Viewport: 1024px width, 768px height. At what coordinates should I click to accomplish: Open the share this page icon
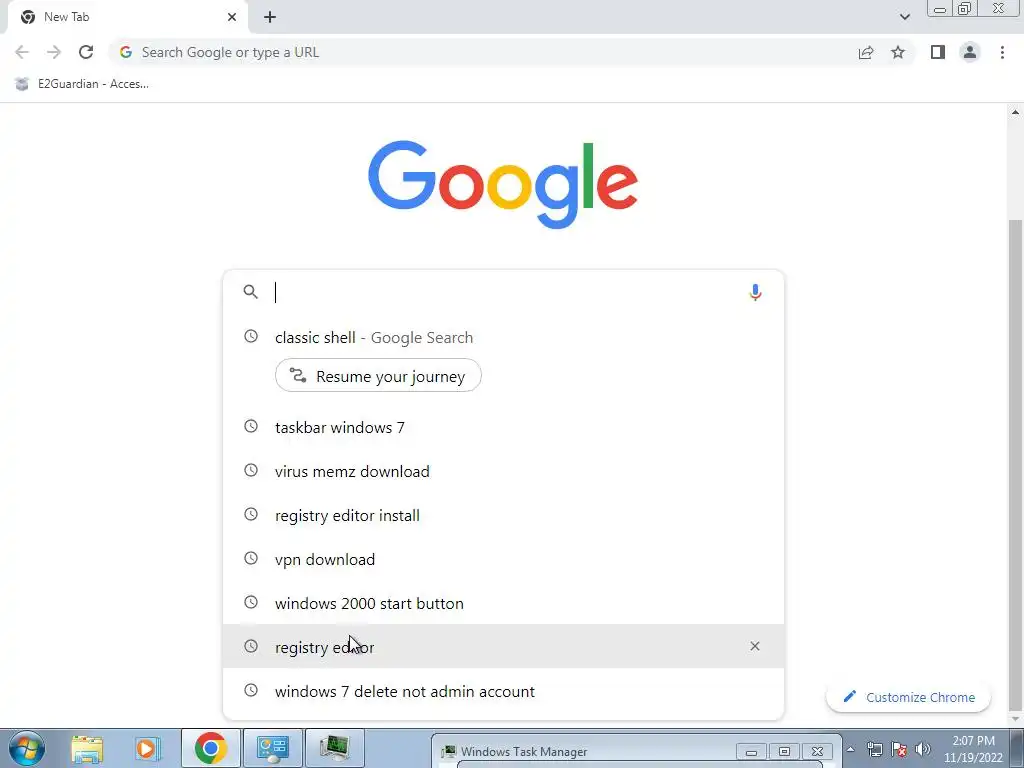[x=866, y=52]
